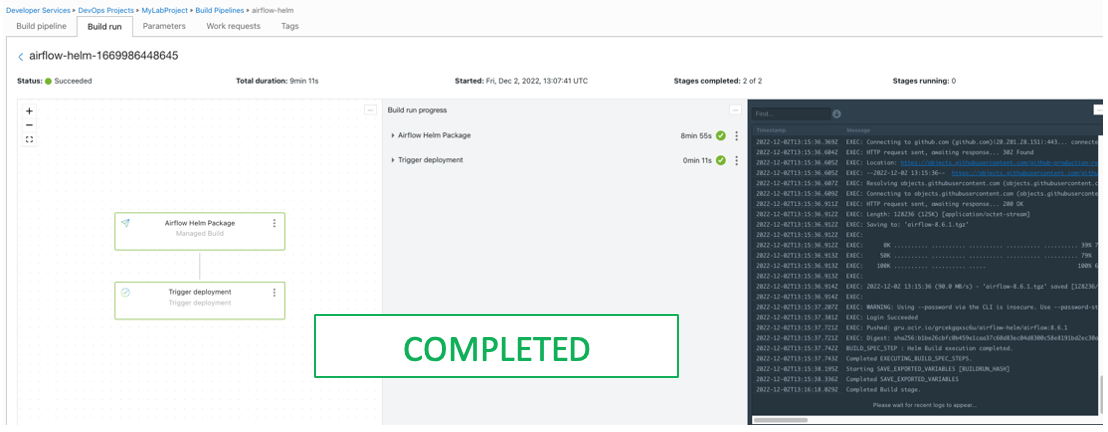
Task: Click the log Find search field
Action: coord(791,114)
